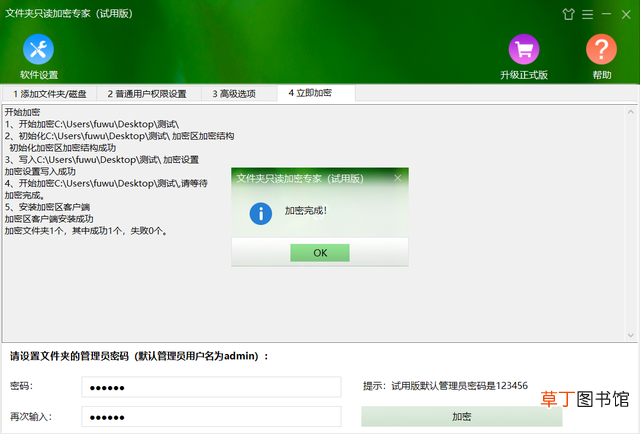Screen dimensions: 640x434
Task: Click log line 加密区客户端安装成功
Action: (x=49, y=219)
